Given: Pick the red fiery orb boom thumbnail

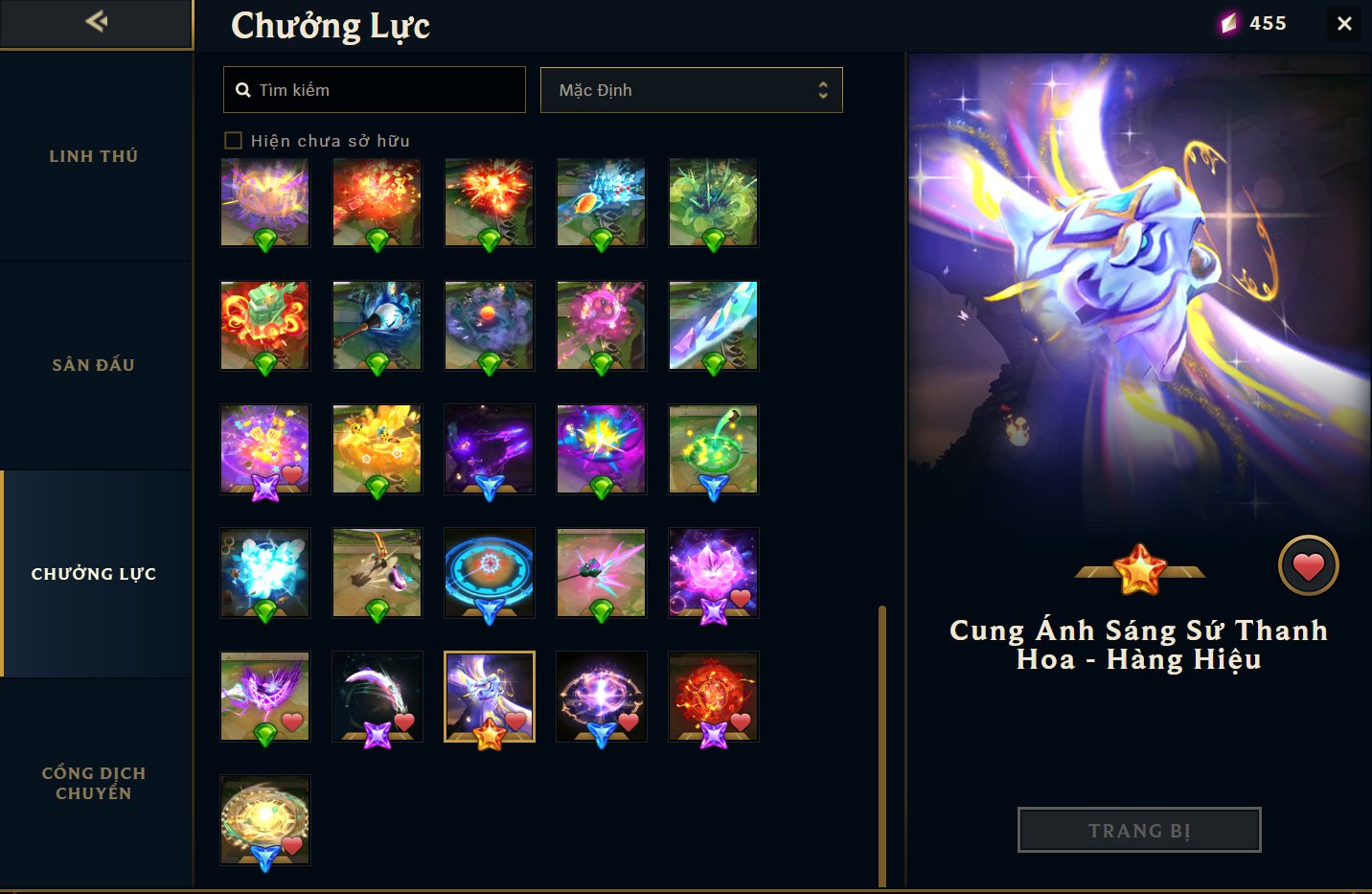Looking at the screenshot, I should click(714, 697).
